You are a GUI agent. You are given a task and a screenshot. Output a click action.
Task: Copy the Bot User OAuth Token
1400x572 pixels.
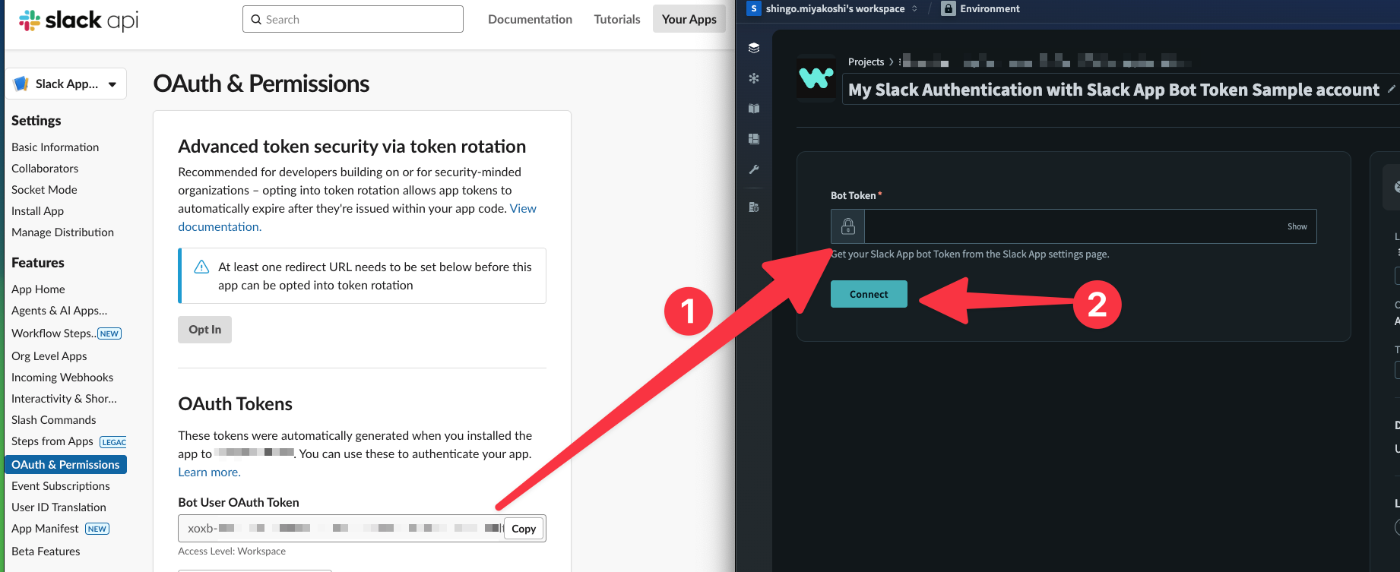tap(524, 529)
